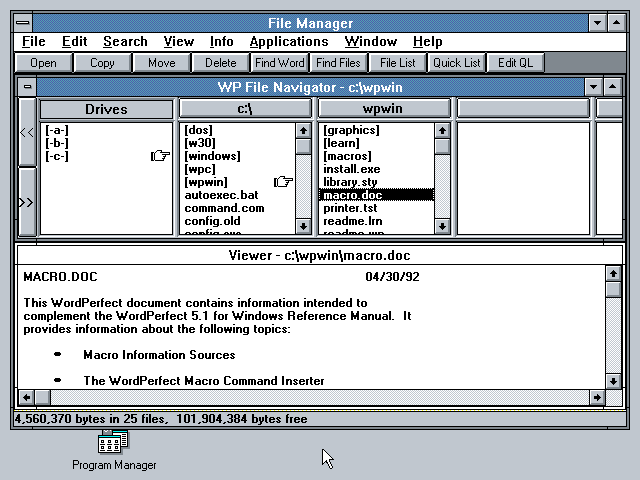Click the c:\ list scrollbar thumb
The image size is (640, 480).
click(303, 146)
